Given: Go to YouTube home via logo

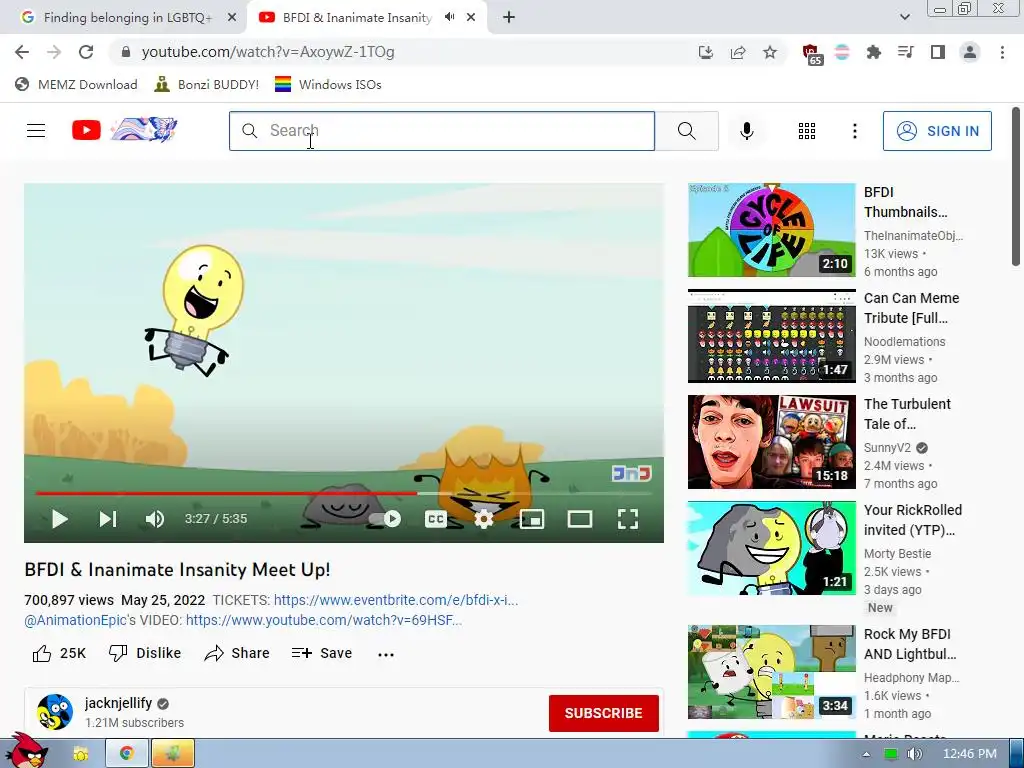Looking at the screenshot, I should point(124,130).
